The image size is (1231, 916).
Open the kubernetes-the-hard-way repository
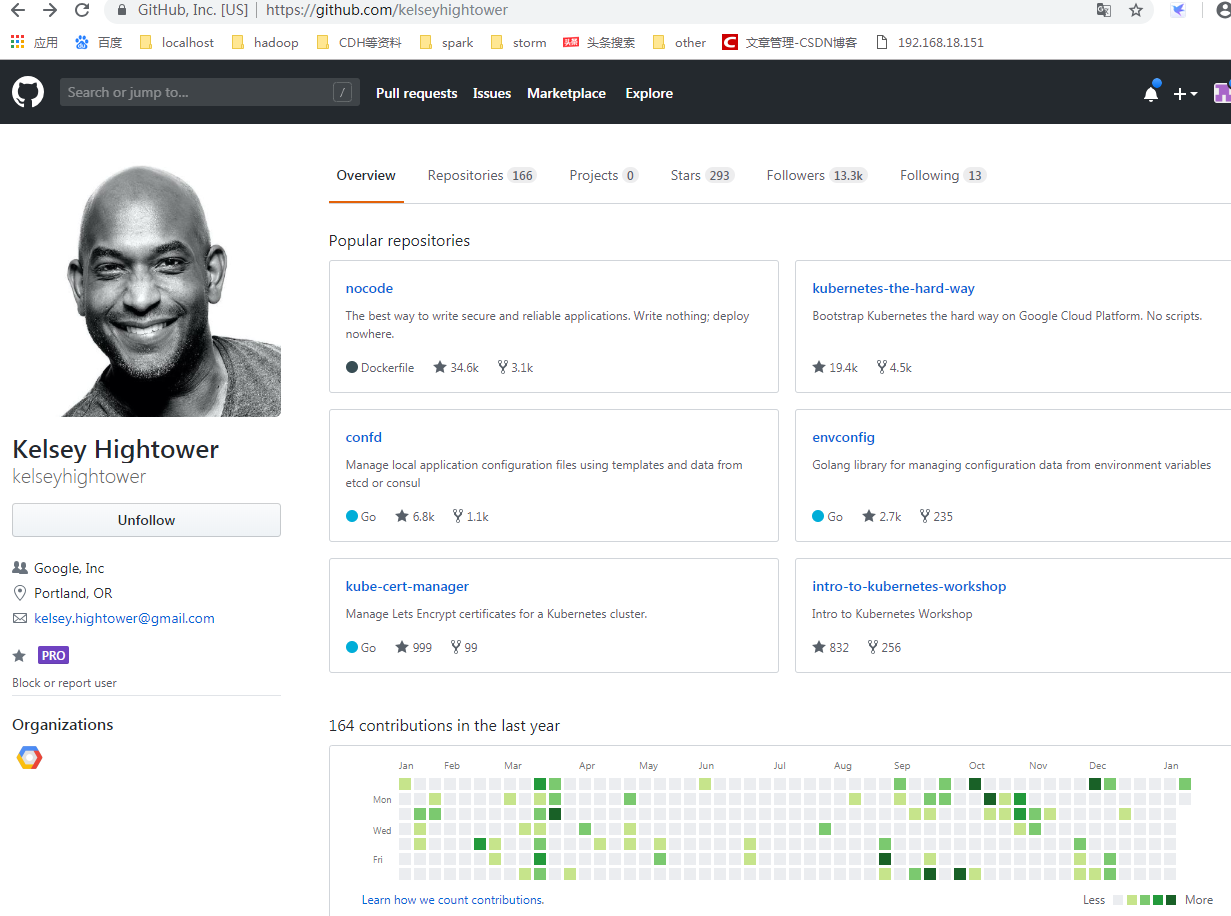[893, 288]
